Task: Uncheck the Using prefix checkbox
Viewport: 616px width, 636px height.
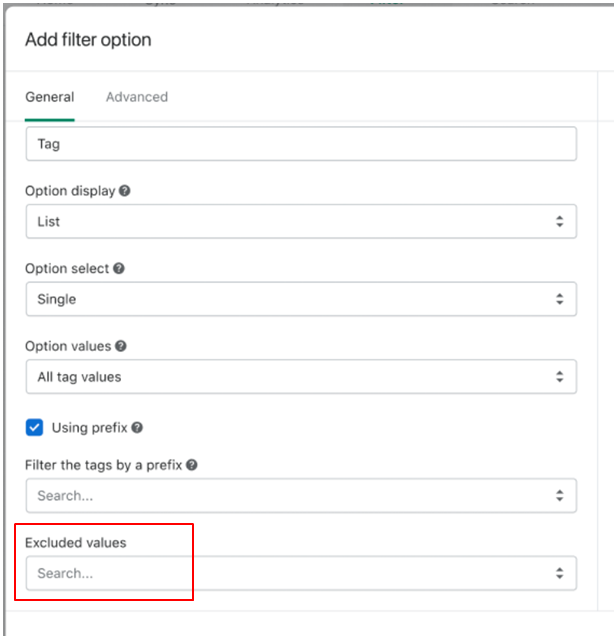Action: click(x=35, y=428)
